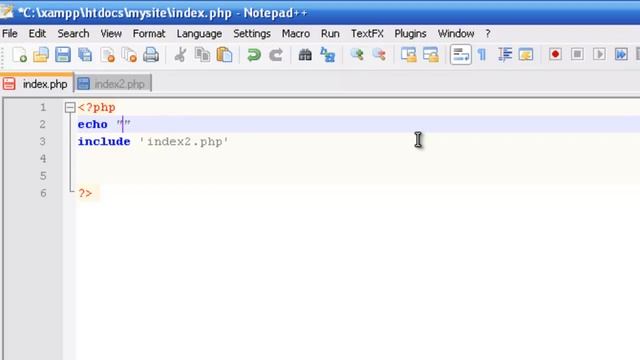
Task: Redo the last undone edit
Action: pos(276,55)
